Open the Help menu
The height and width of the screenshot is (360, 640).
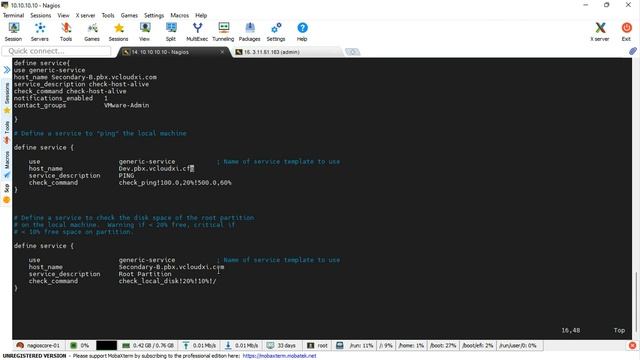click(x=201, y=15)
